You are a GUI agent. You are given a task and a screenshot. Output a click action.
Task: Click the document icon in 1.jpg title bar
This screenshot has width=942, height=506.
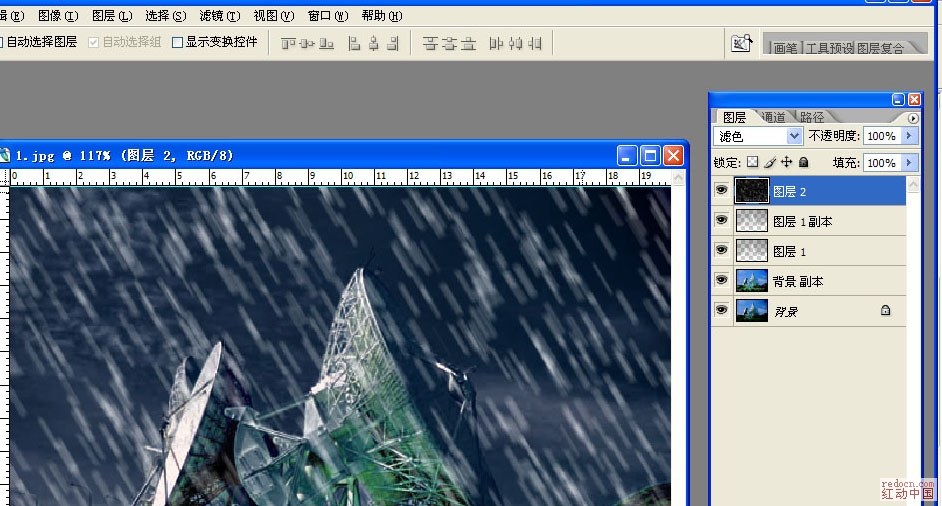point(5,156)
